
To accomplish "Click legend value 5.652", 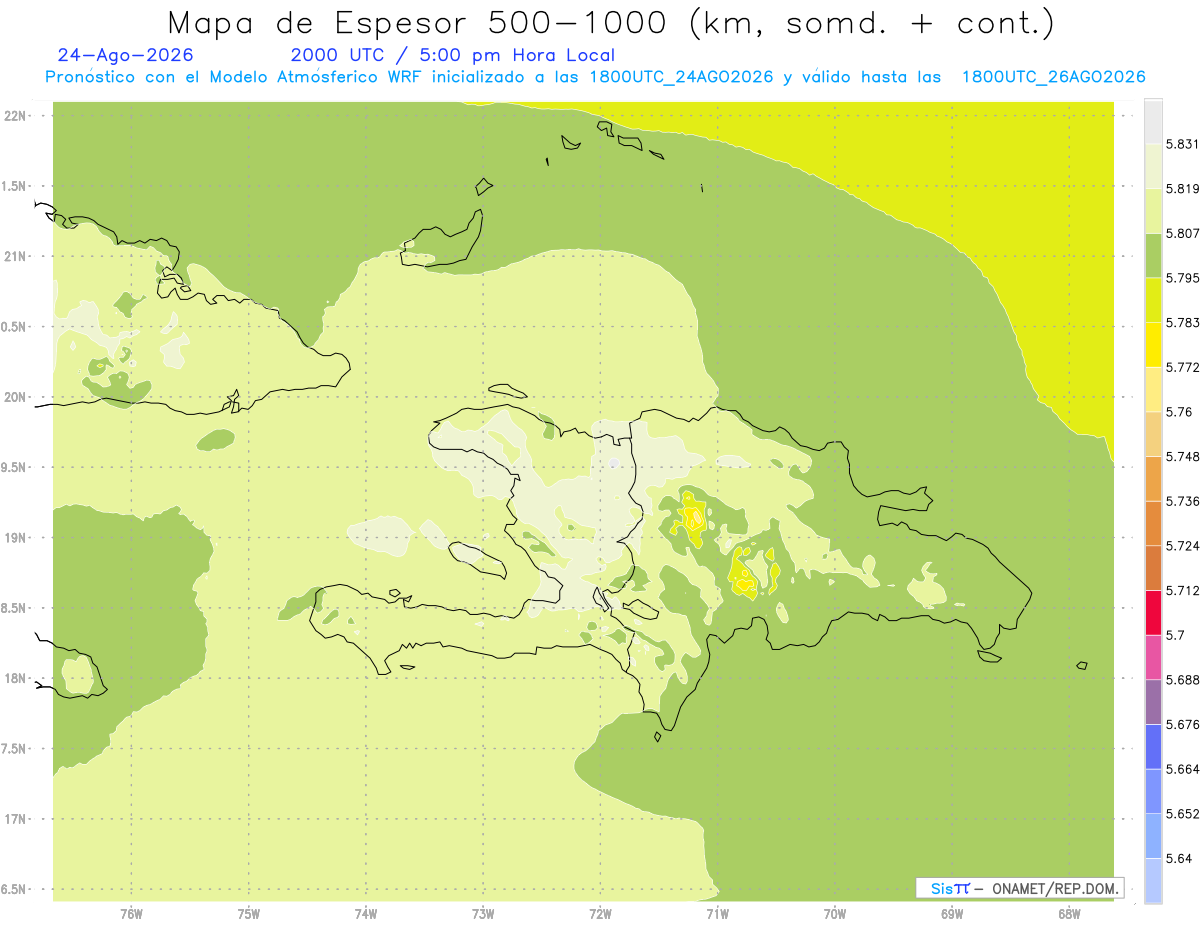I will 1182,814.
